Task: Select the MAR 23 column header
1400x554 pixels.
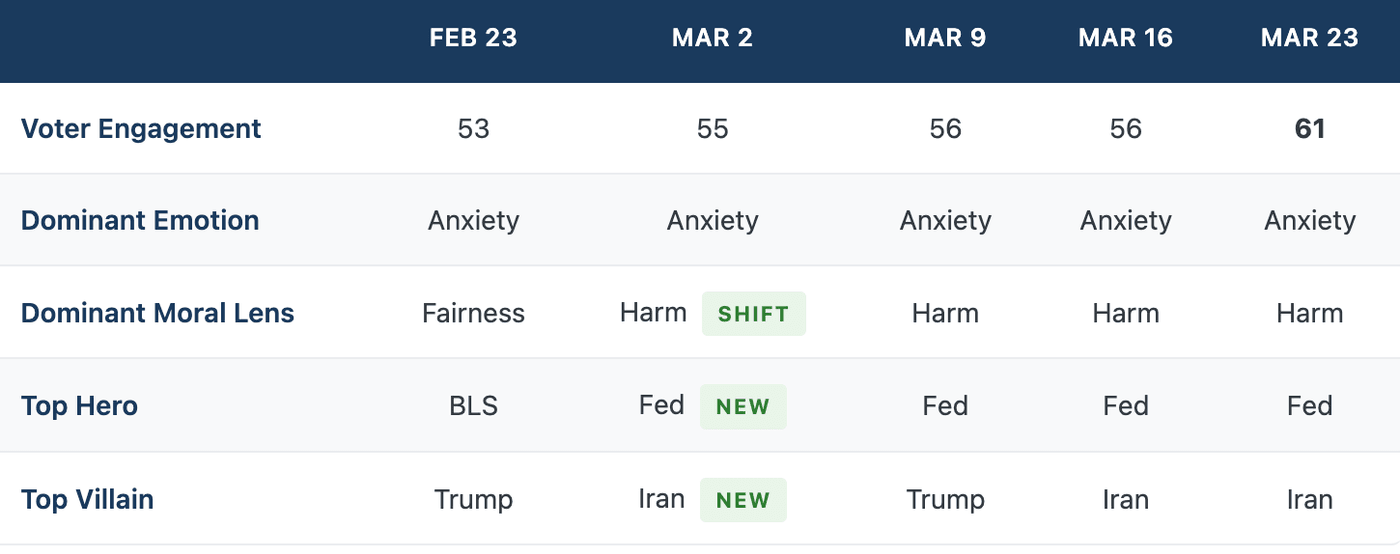Action: tap(1309, 38)
